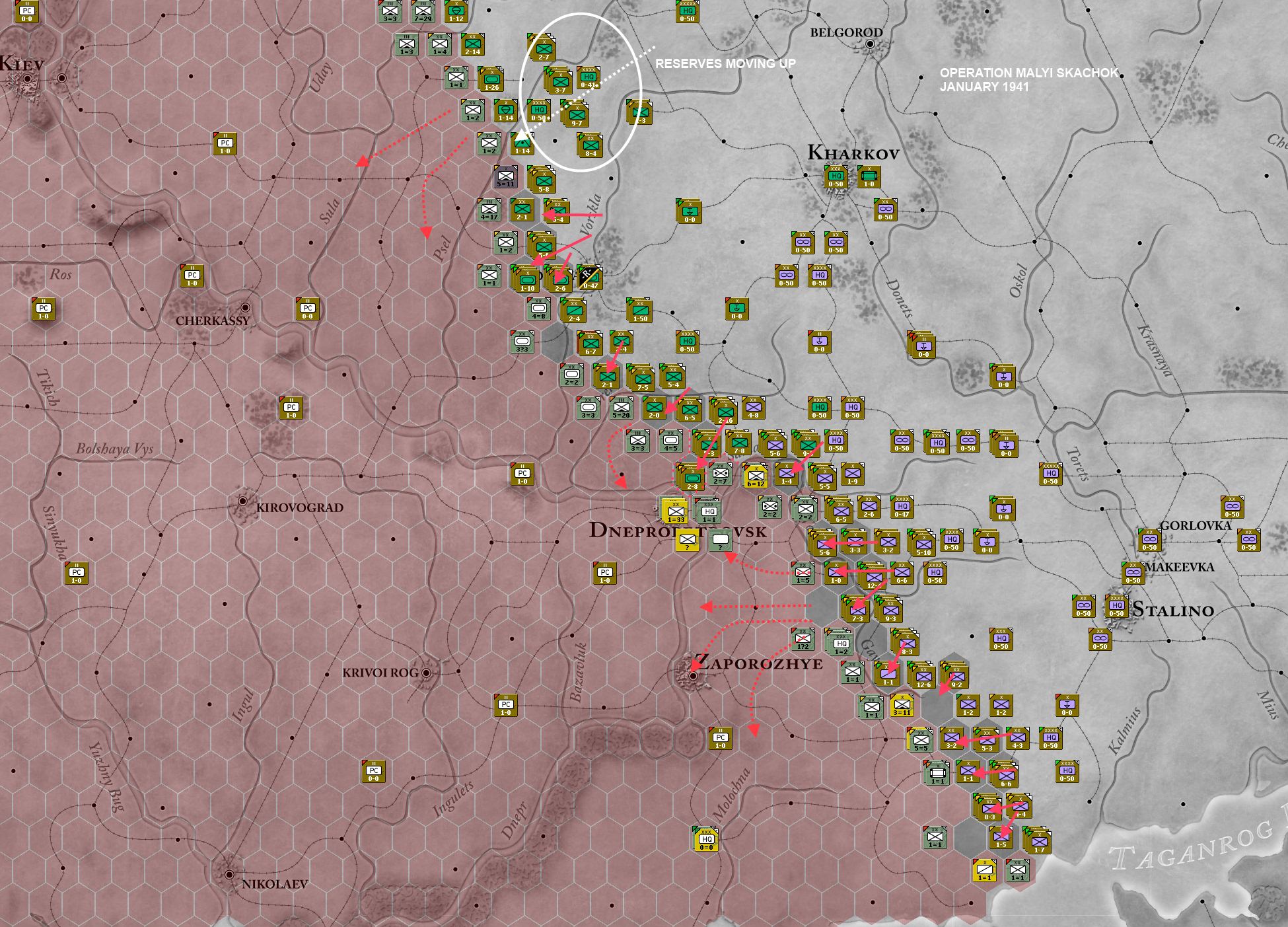Select the 1-50 cavalry division counter

(x=639, y=310)
